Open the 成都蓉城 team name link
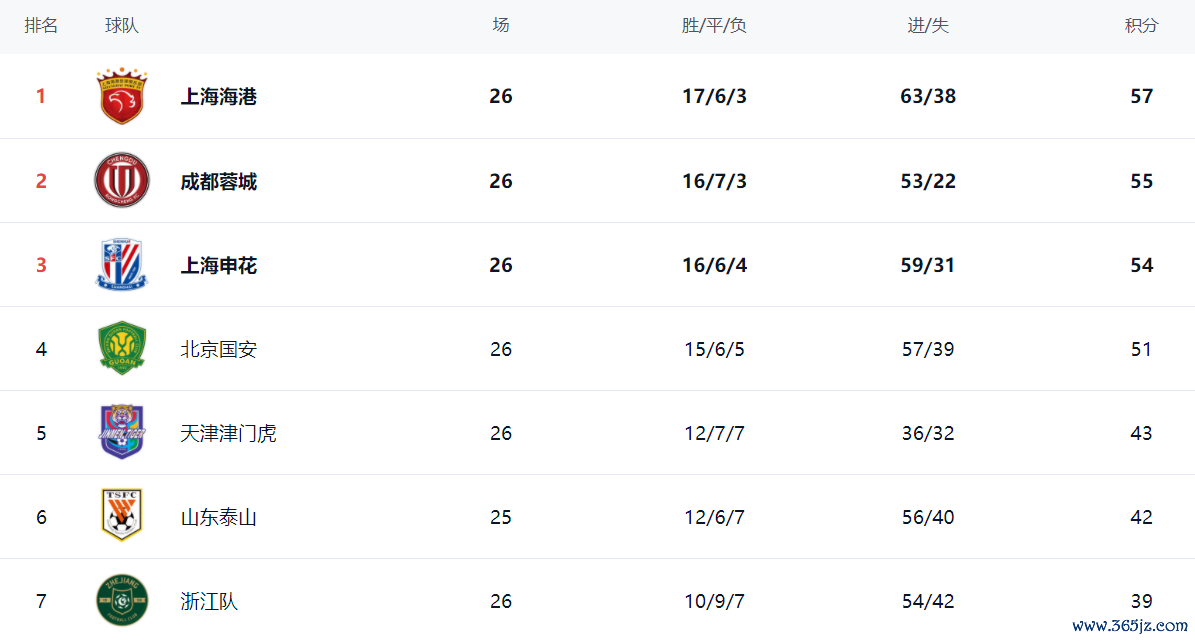The image size is (1195, 641). [x=218, y=181]
